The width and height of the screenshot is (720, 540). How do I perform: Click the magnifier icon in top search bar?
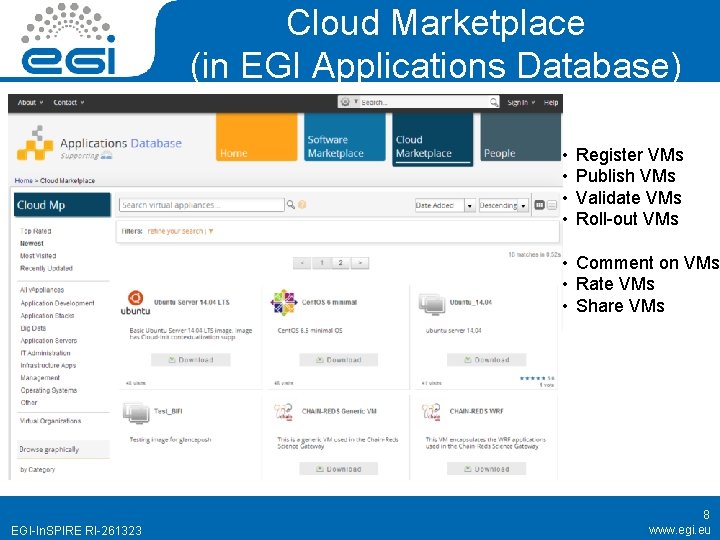coord(494,102)
